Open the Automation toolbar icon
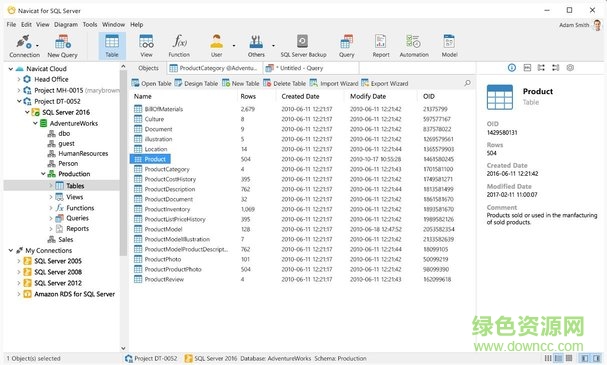Viewport: 607px width, 365px height. coord(414,46)
